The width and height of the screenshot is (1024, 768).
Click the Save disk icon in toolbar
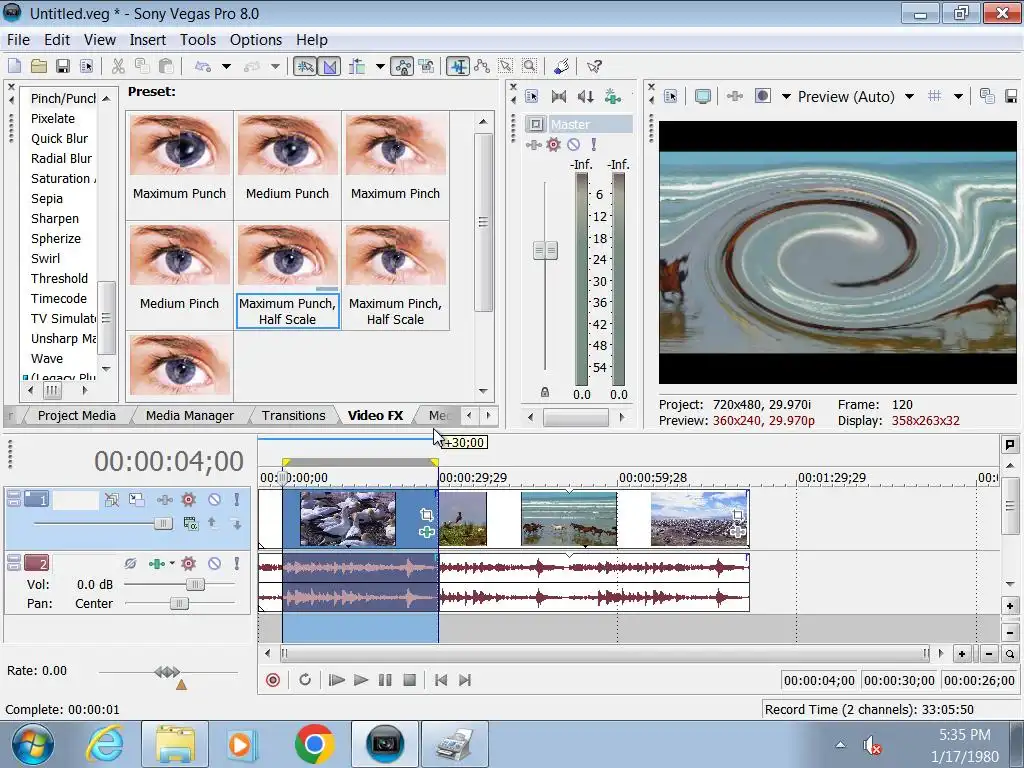[63, 66]
